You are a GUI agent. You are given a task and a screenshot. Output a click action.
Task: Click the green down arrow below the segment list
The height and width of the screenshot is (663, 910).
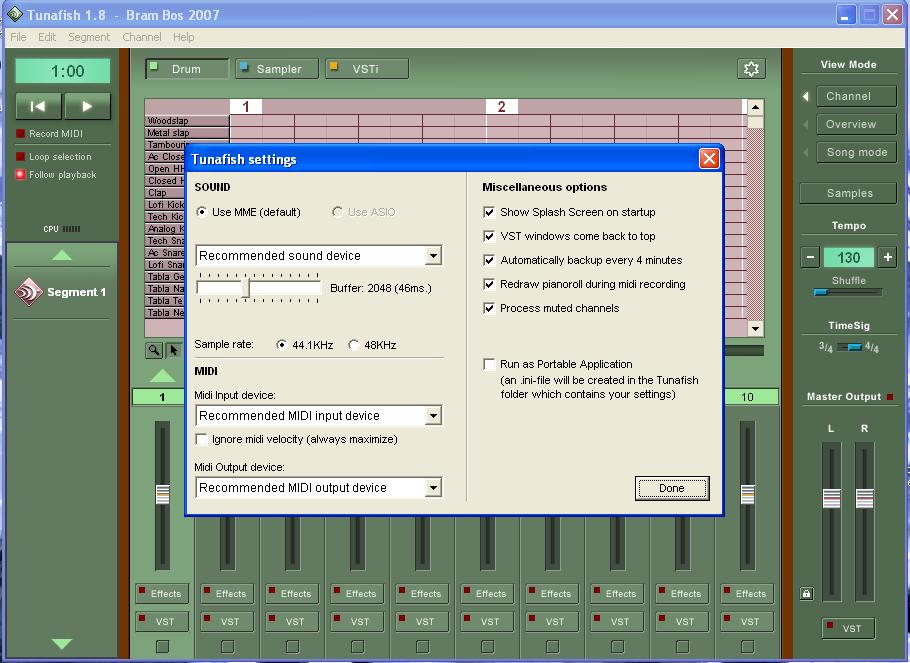[62, 643]
